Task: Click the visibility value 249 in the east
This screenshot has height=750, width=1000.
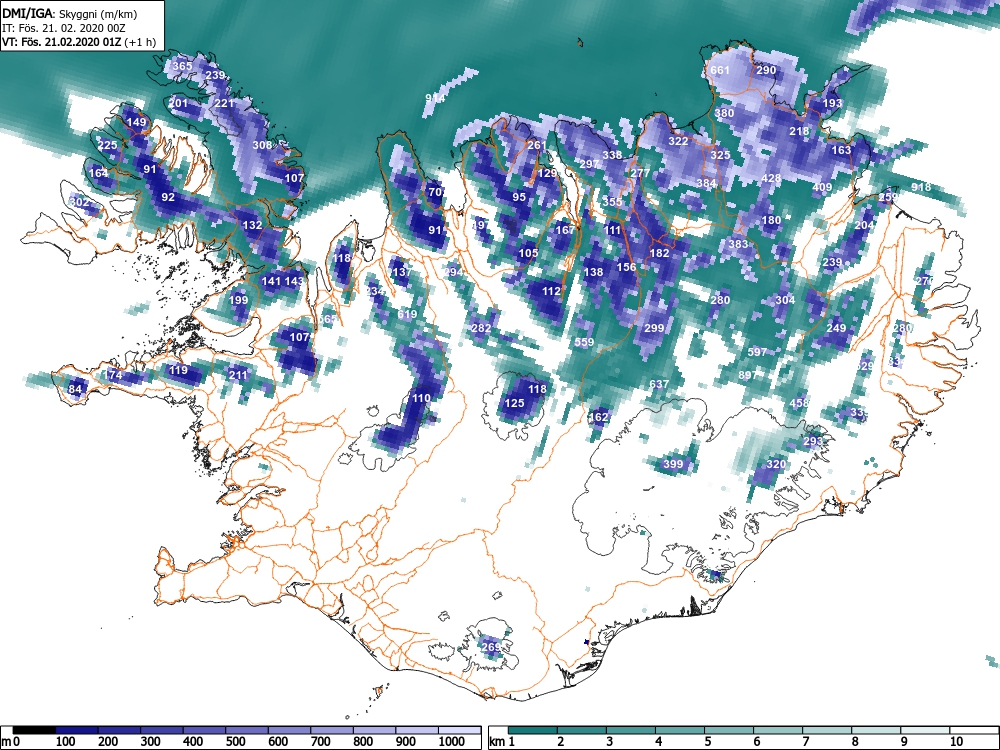Action: pos(836,328)
